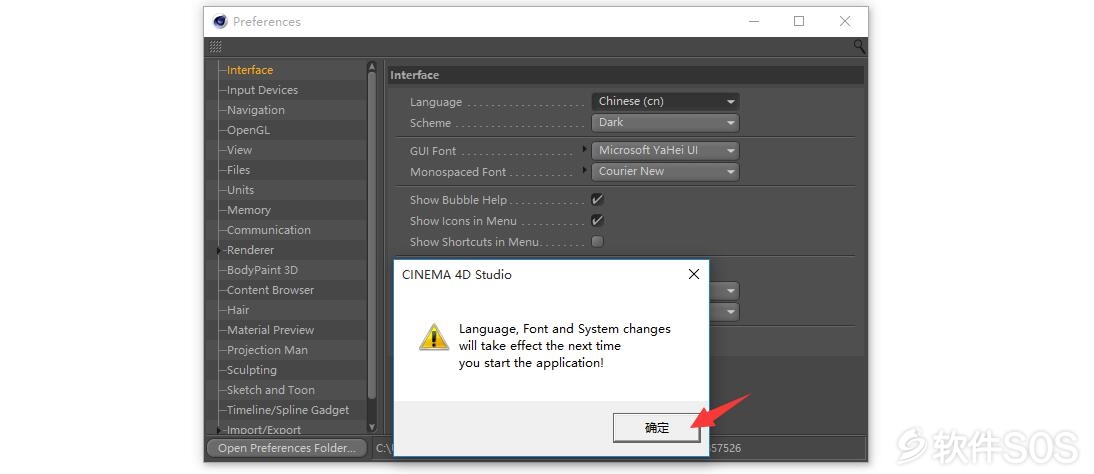Screen dimensions: 1094x474
Task: Click the dialog message about Language changes
Action: coord(564,346)
